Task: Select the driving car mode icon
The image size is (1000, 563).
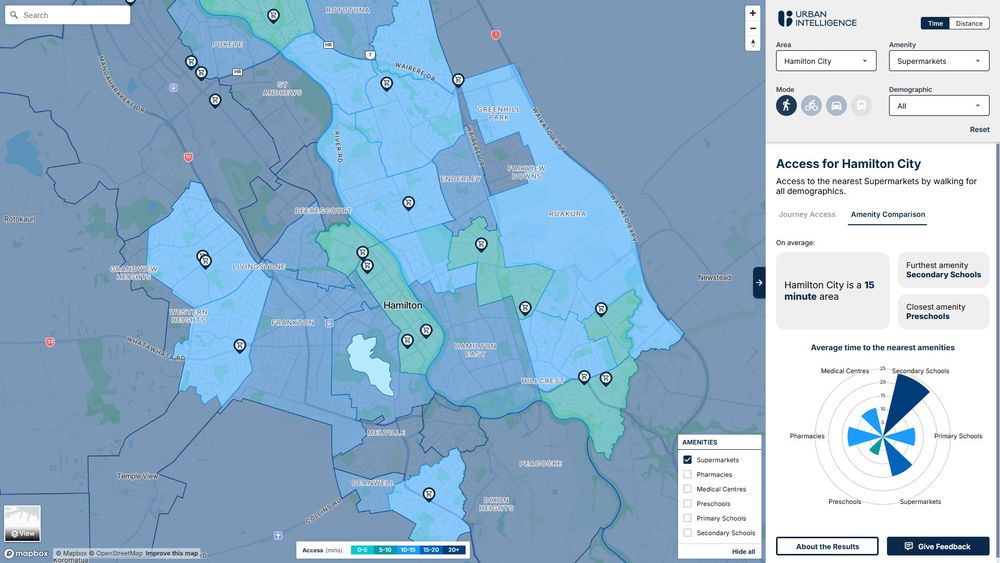Action: (x=836, y=105)
